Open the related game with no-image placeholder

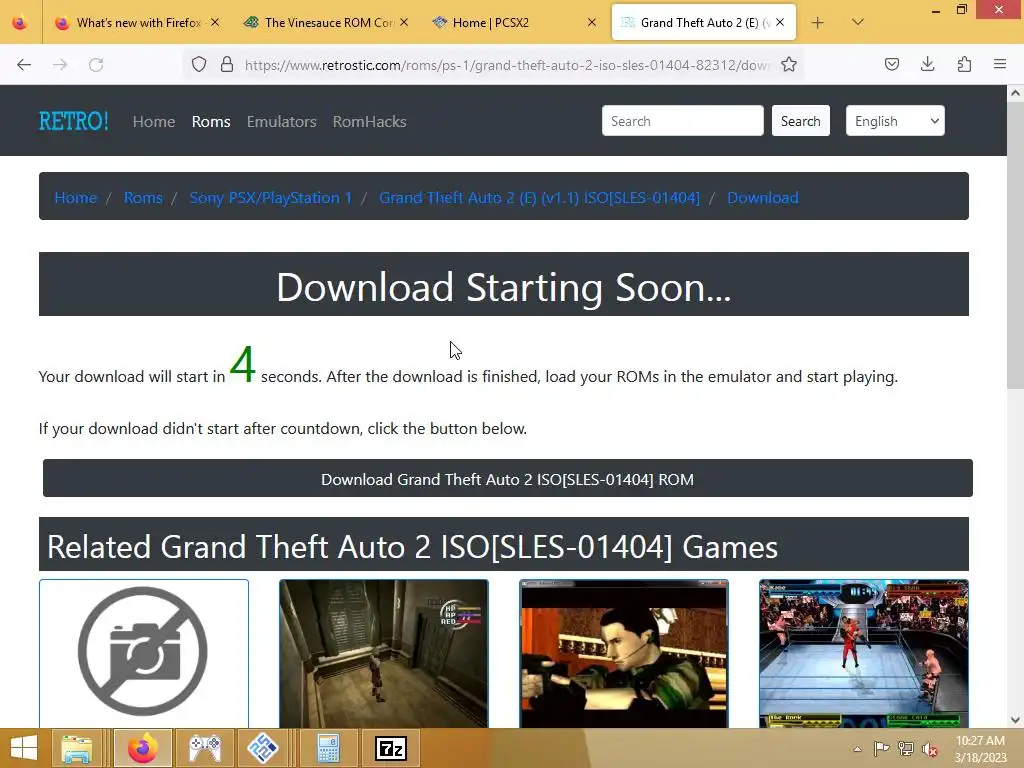pos(144,653)
